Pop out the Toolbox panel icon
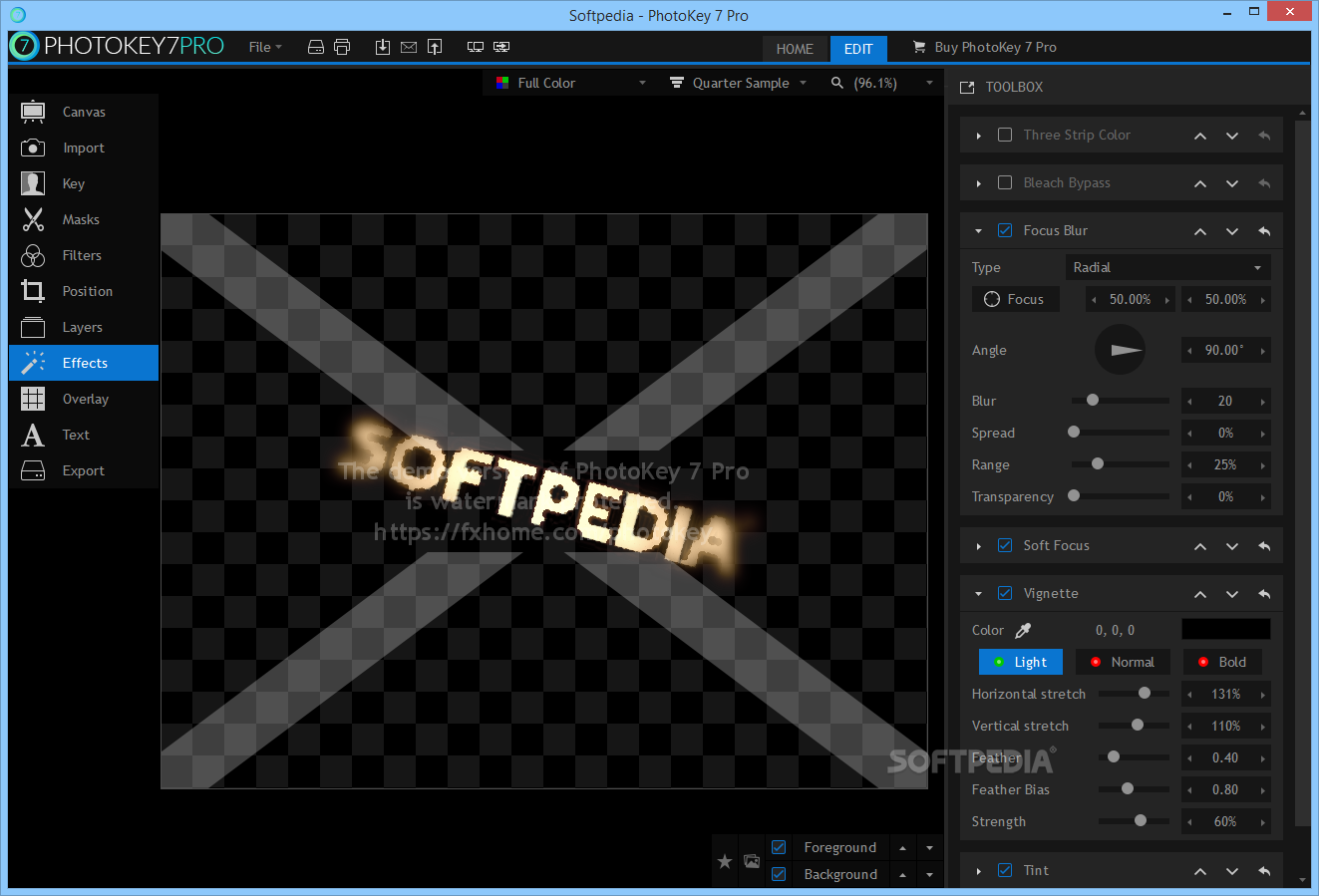Screen dimensions: 1319x896 (967, 88)
